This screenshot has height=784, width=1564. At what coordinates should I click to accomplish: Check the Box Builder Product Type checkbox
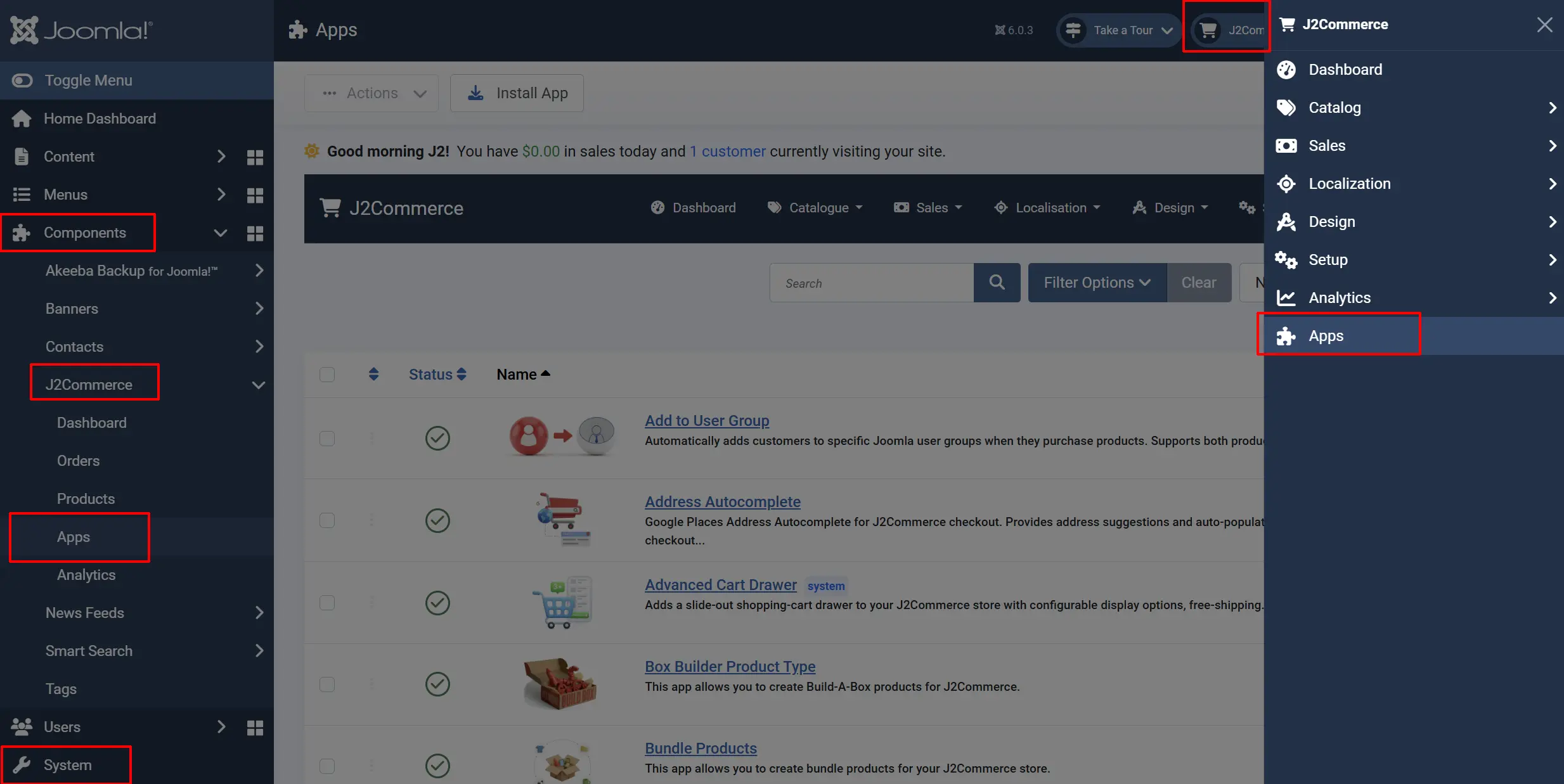tap(327, 684)
